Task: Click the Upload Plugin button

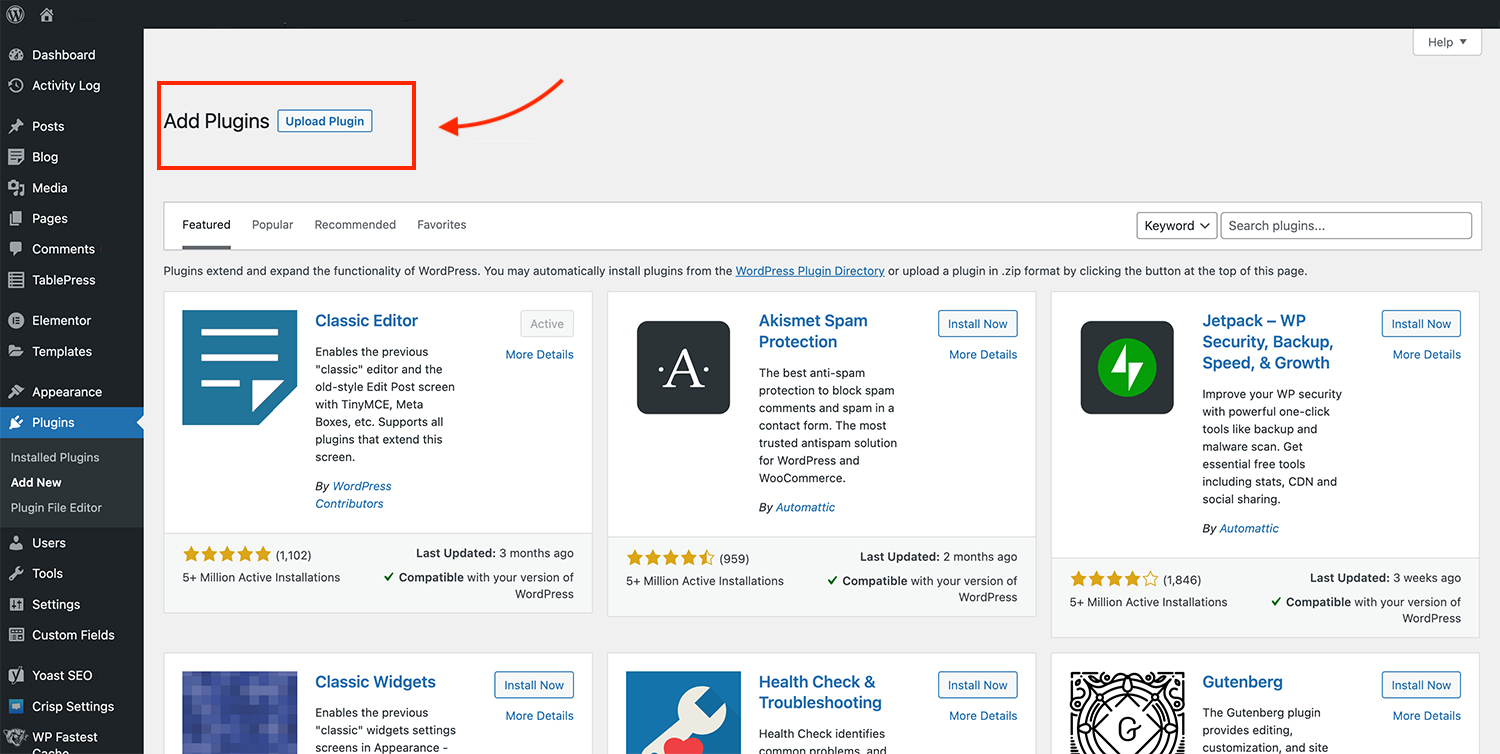Action: pyautogui.click(x=325, y=121)
